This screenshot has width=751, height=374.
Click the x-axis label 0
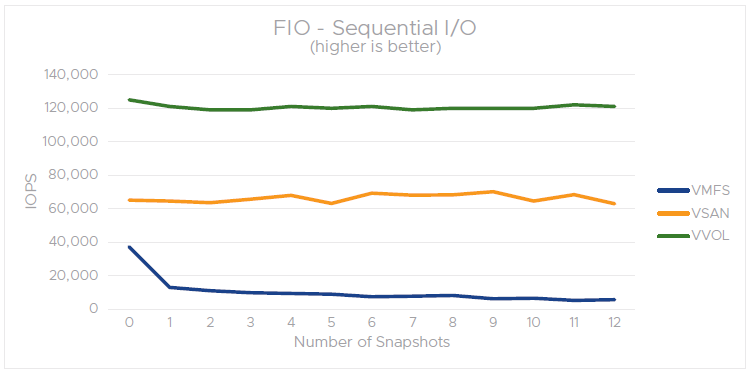129,322
